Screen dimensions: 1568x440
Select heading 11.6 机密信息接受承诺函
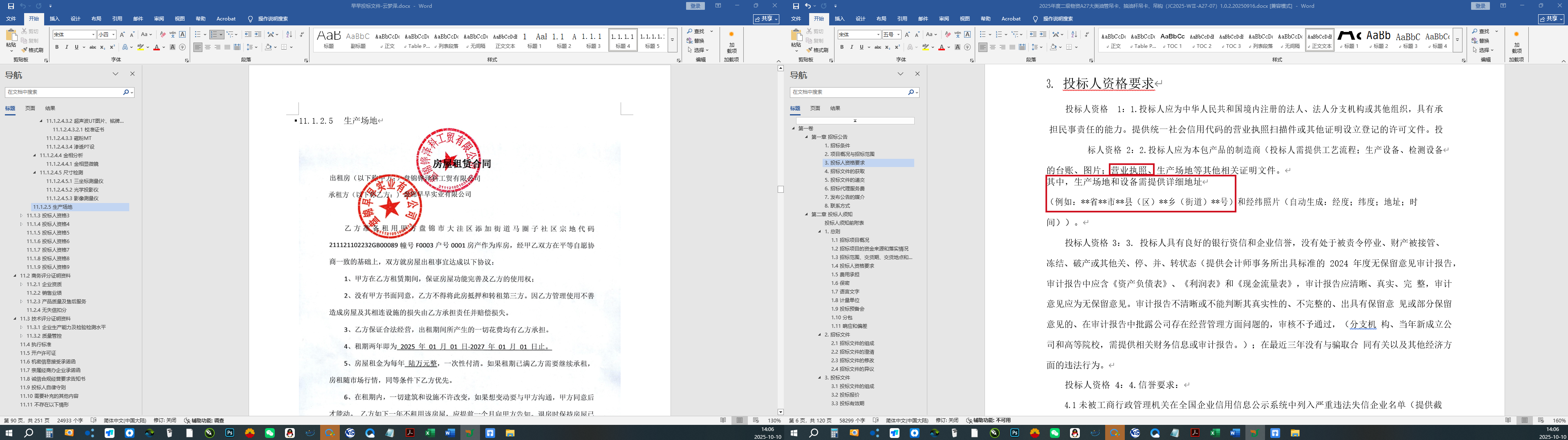pyautogui.click(x=47, y=361)
